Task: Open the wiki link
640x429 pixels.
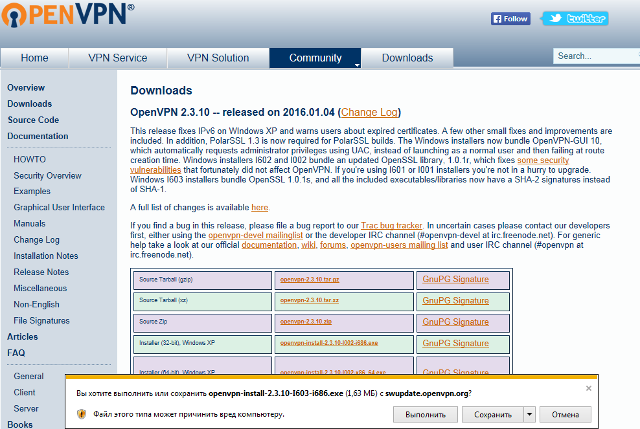Action: click(308, 245)
